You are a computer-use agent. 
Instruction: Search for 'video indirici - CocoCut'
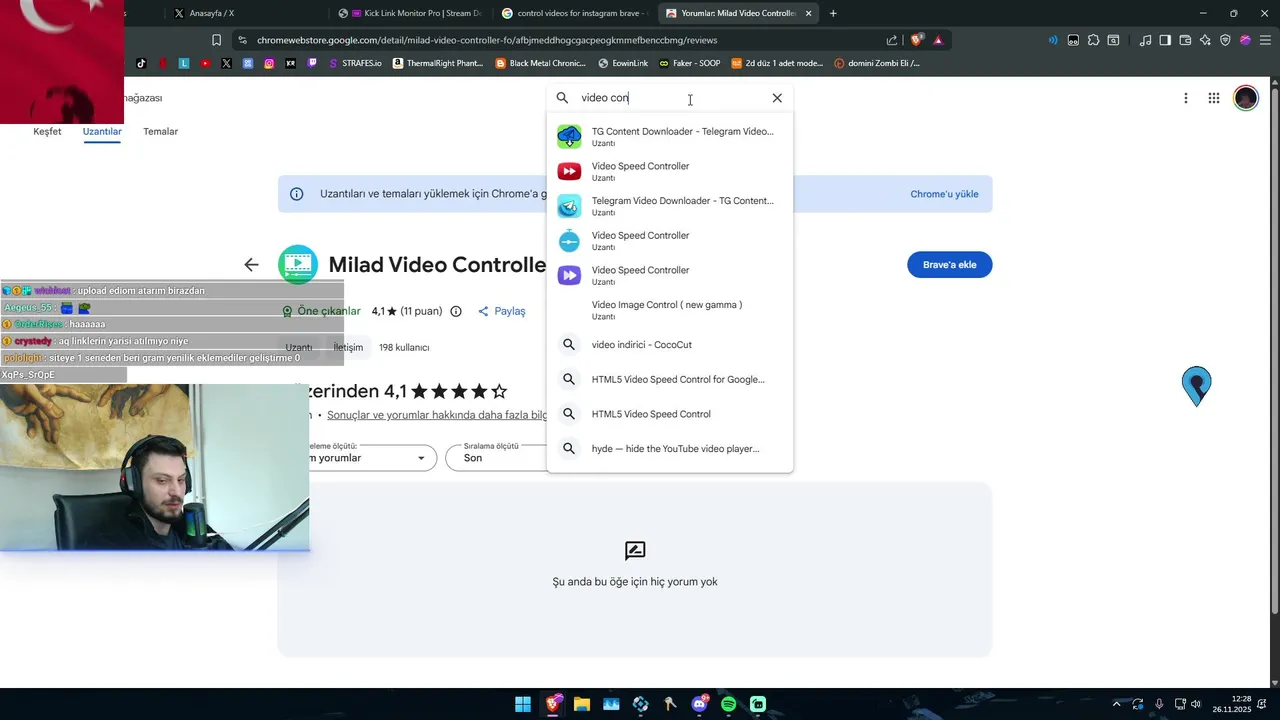pyautogui.click(x=670, y=345)
